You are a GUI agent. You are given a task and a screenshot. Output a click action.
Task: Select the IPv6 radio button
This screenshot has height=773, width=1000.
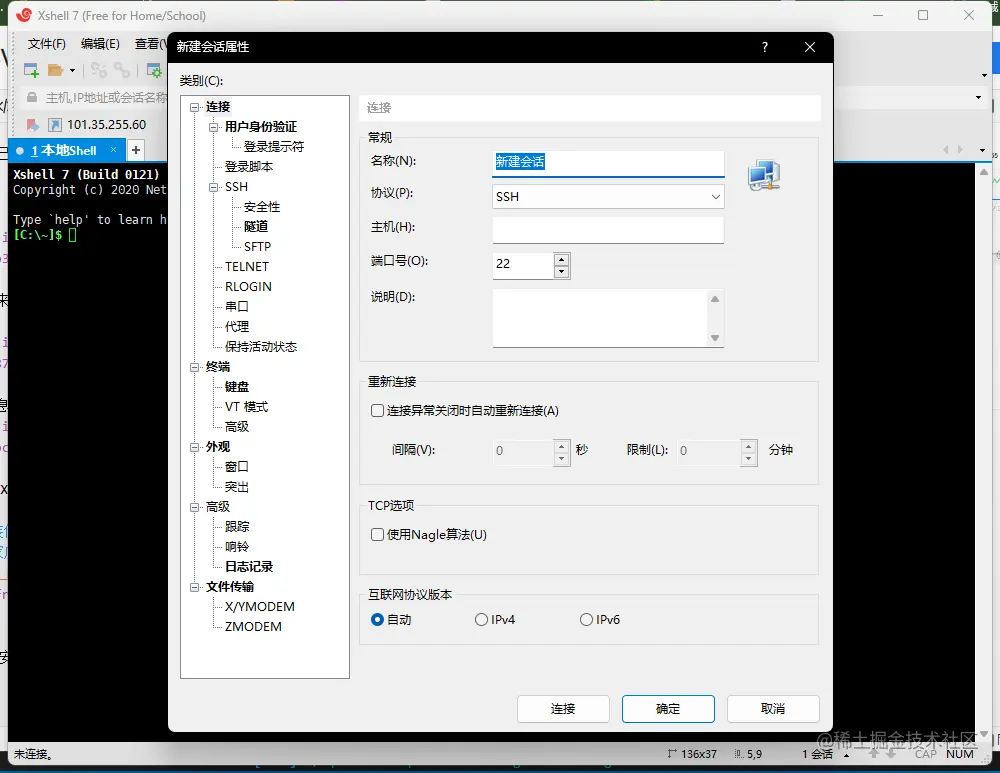tap(586, 619)
